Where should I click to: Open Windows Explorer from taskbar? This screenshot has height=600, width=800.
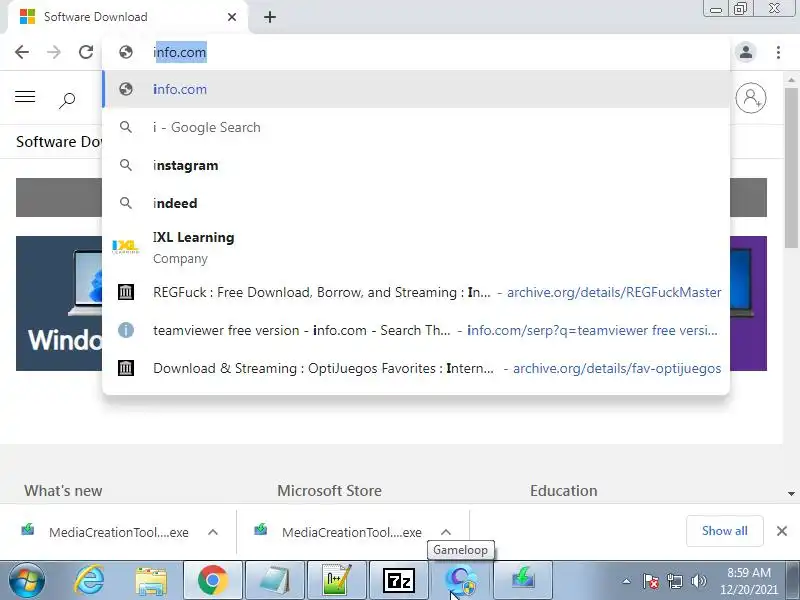(x=151, y=581)
